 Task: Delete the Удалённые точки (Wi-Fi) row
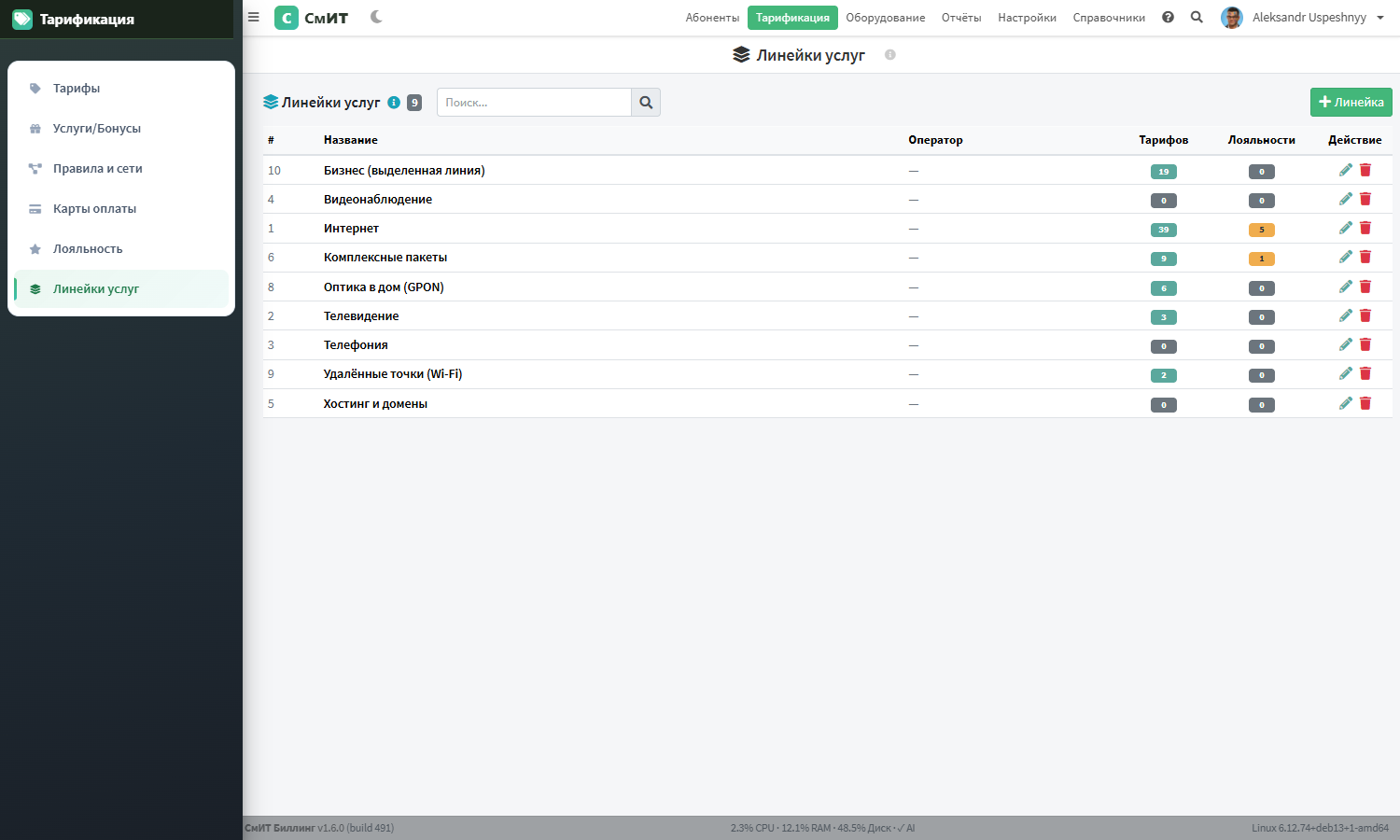[1365, 373]
